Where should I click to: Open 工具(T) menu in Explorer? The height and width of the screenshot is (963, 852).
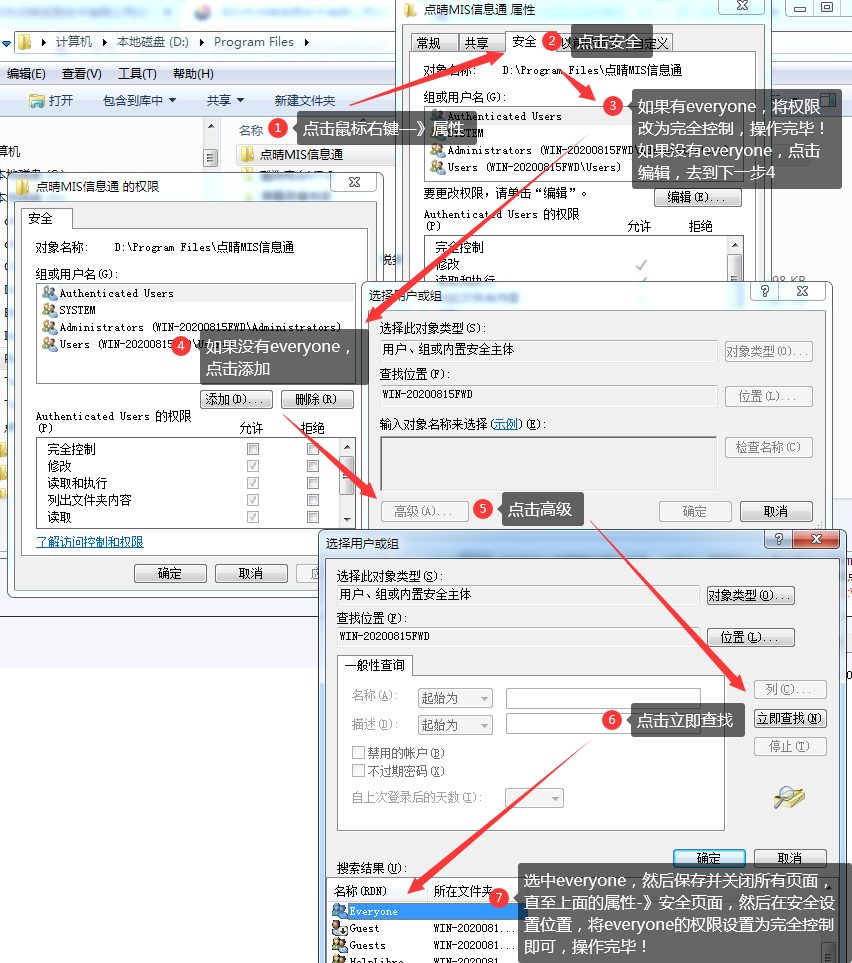137,74
